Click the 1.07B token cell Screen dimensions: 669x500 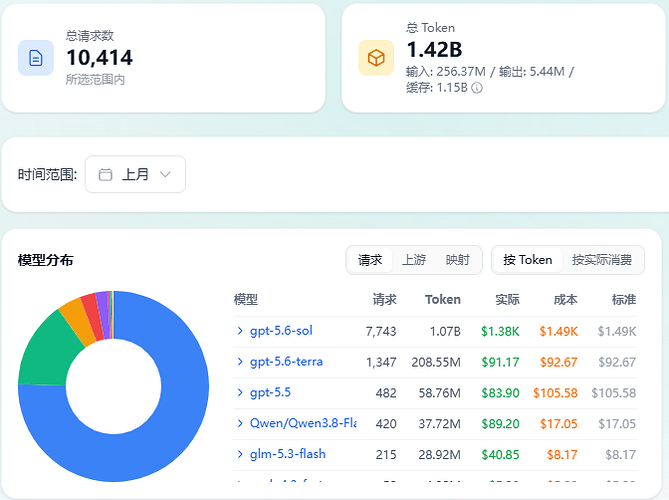(x=445, y=331)
